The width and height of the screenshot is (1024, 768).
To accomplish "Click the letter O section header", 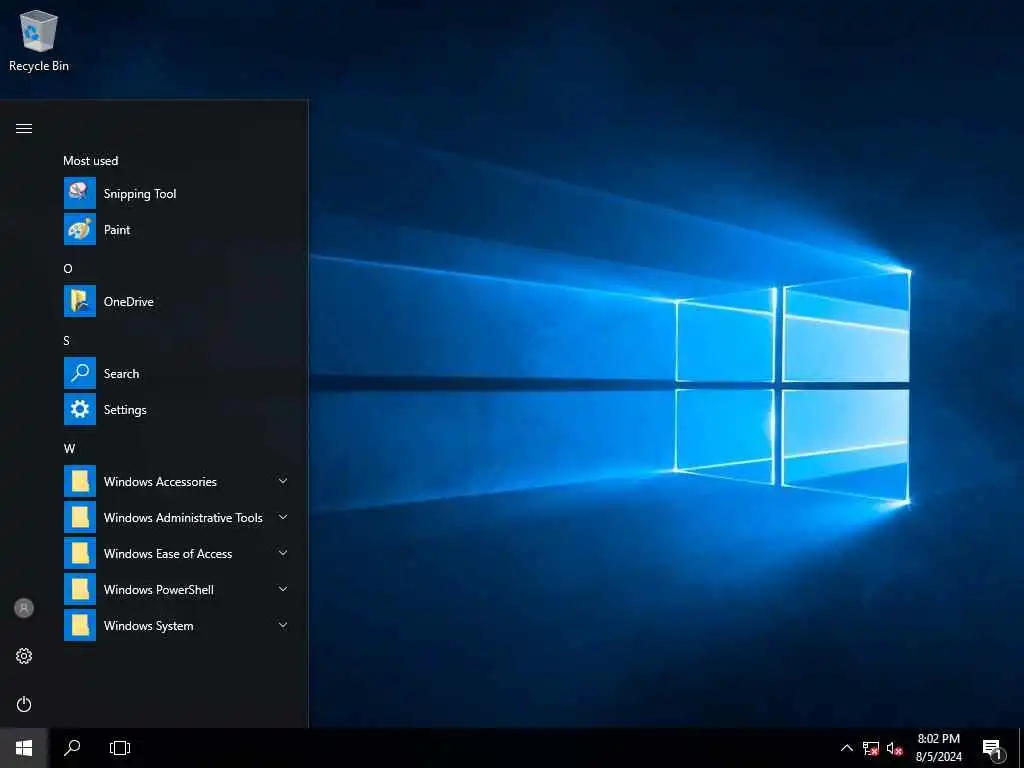I will coord(68,268).
